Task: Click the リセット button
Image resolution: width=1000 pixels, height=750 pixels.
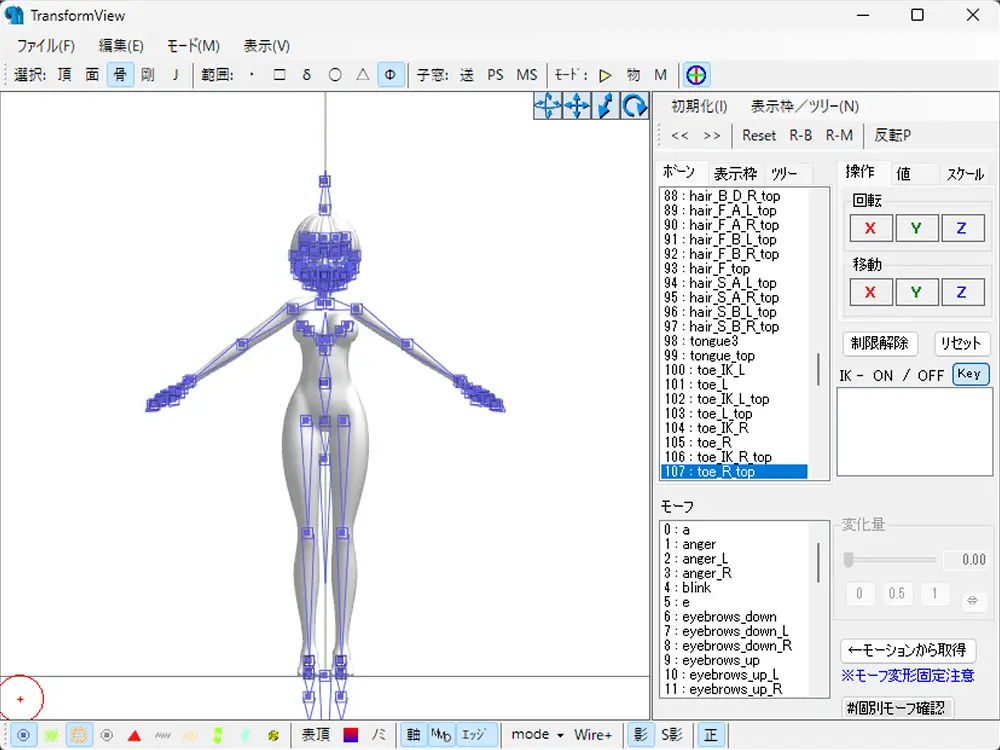Action: [x=961, y=343]
